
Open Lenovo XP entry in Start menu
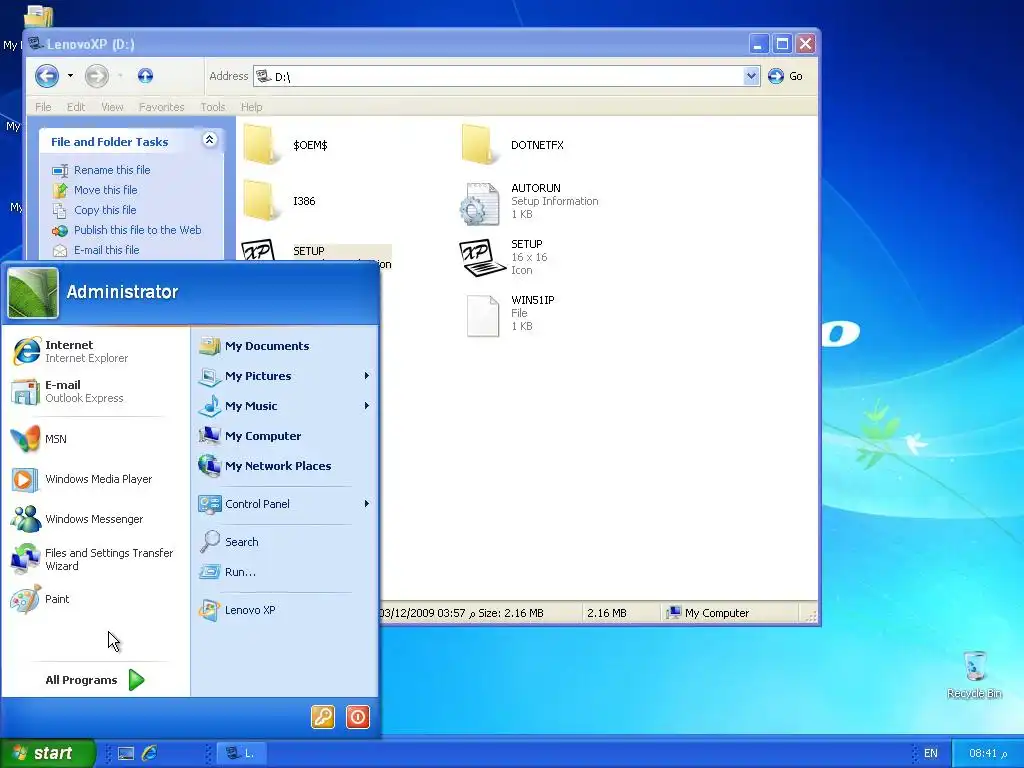(x=285, y=610)
